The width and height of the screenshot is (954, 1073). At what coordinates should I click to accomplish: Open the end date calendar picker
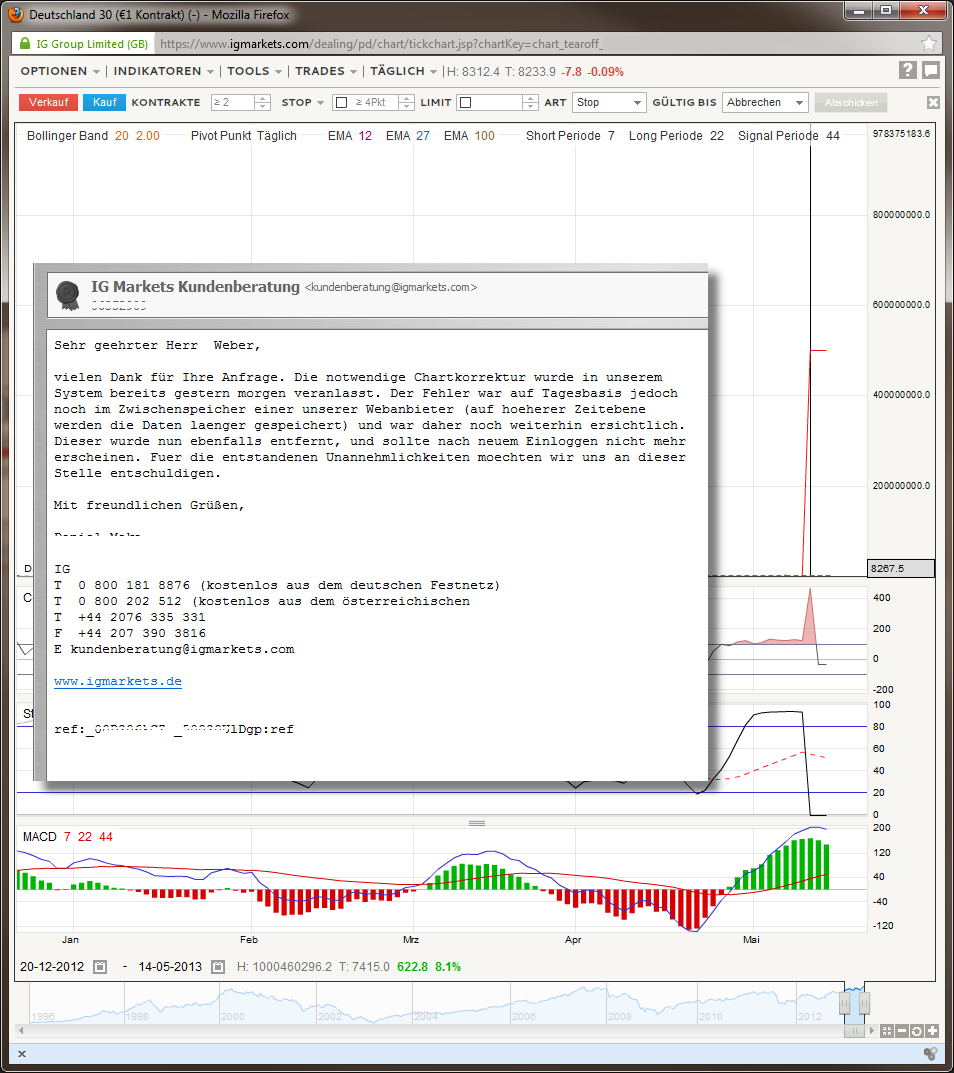tap(218, 967)
